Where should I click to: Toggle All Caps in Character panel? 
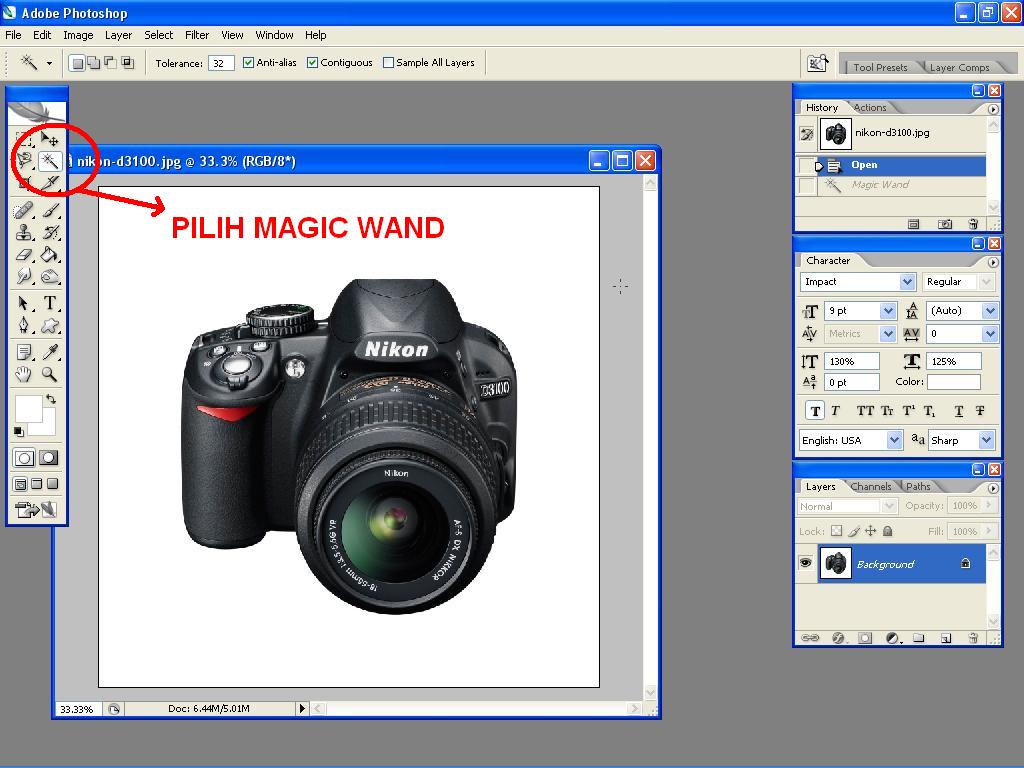coord(865,411)
